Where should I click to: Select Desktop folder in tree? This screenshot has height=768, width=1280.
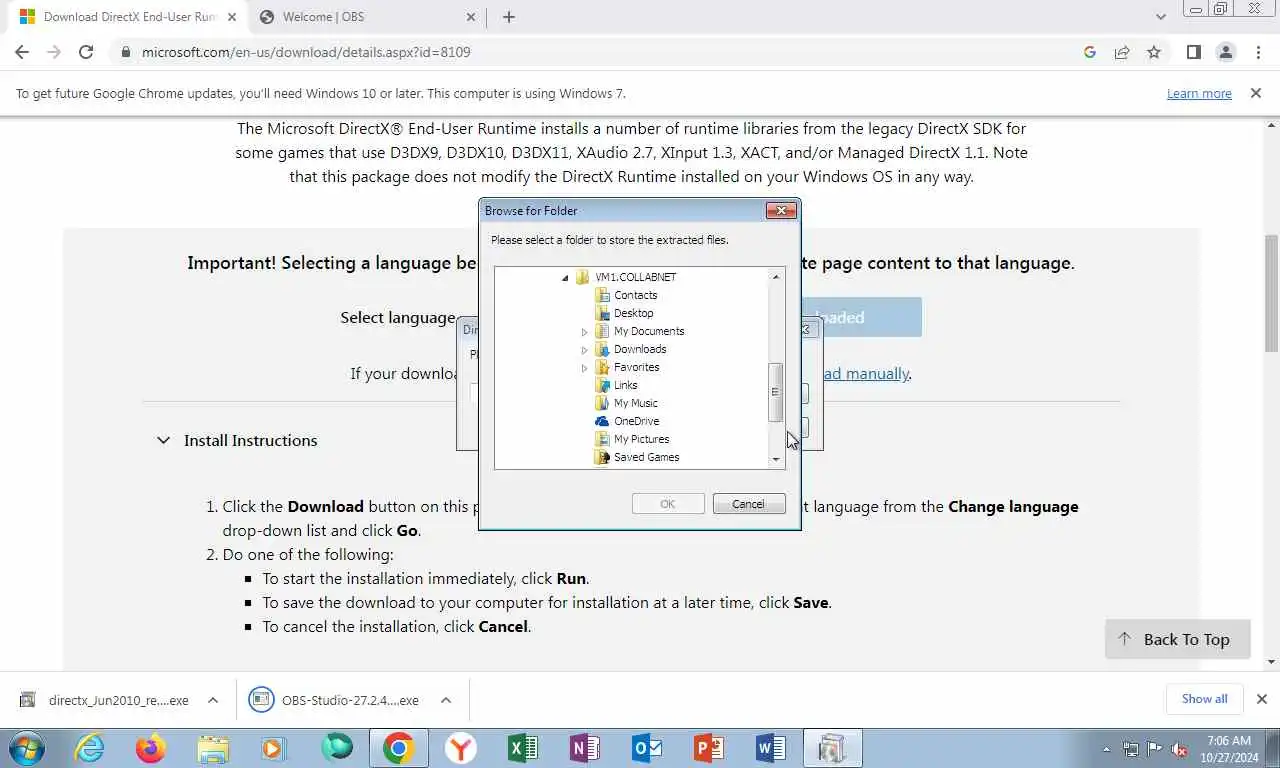pyautogui.click(x=633, y=313)
